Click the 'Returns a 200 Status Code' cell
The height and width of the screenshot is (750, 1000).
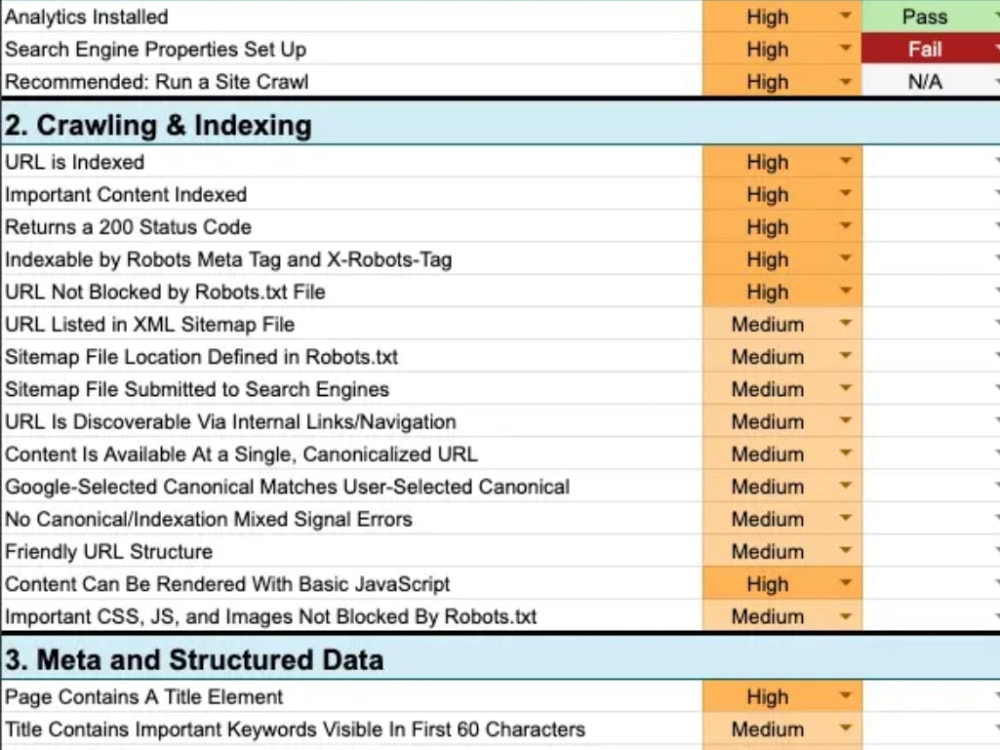coord(351,226)
